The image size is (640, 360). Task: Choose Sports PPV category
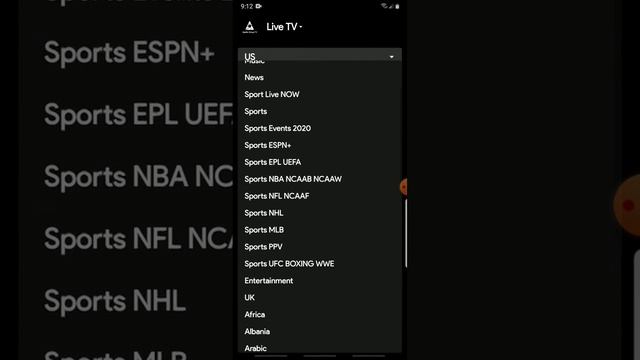click(263, 247)
